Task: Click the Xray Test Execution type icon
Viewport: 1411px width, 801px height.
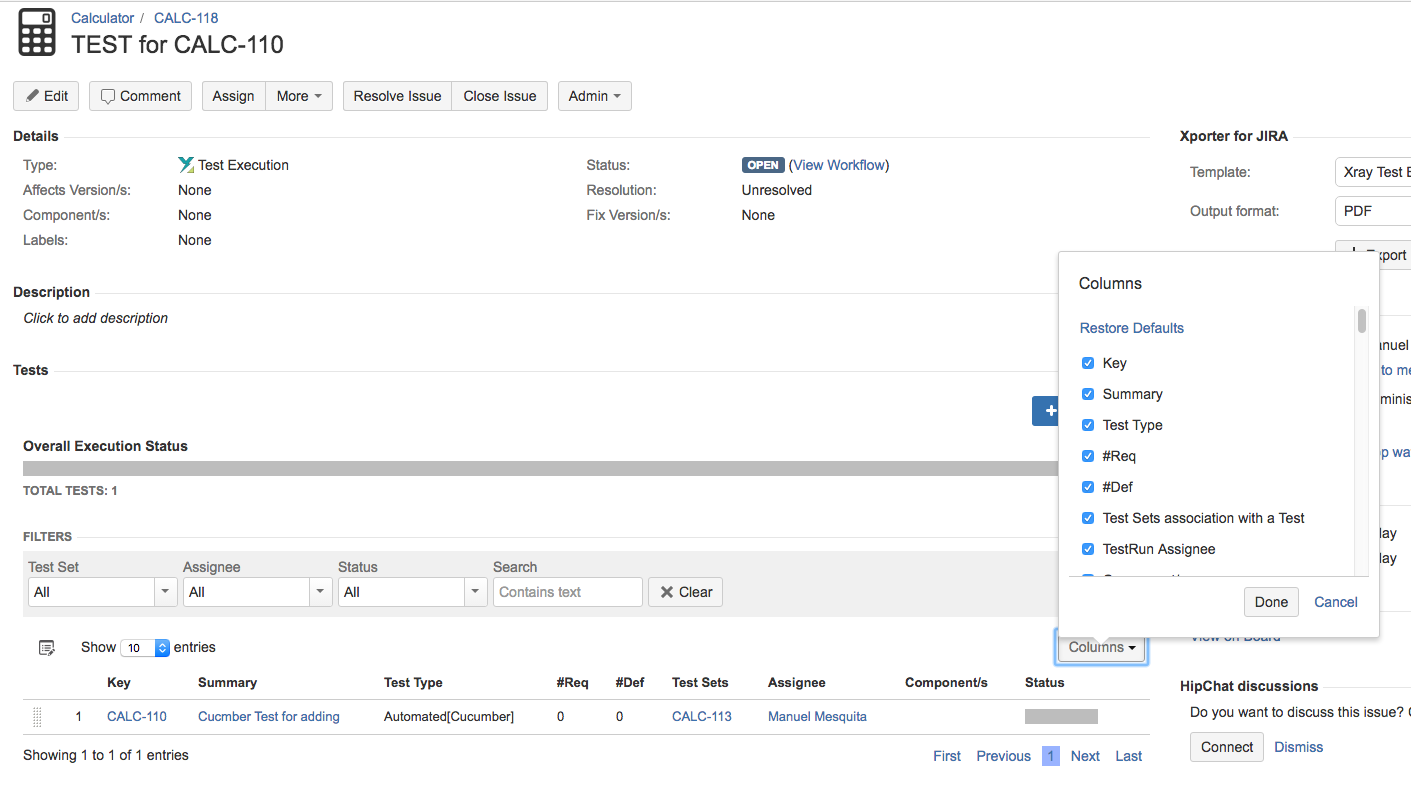Action: pyautogui.click(x=186, y=165)
